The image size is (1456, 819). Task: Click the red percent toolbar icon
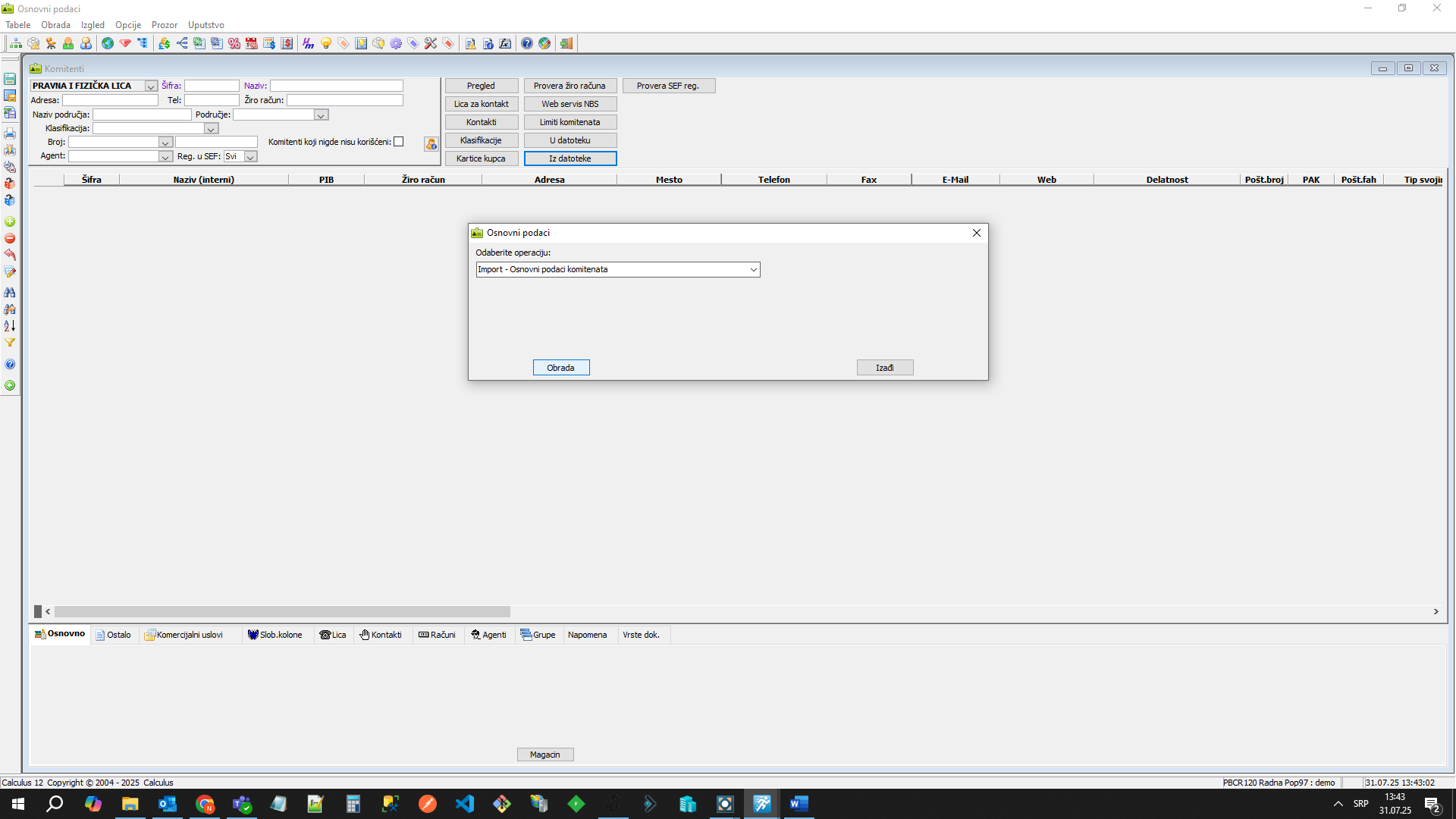coord(234,44)
